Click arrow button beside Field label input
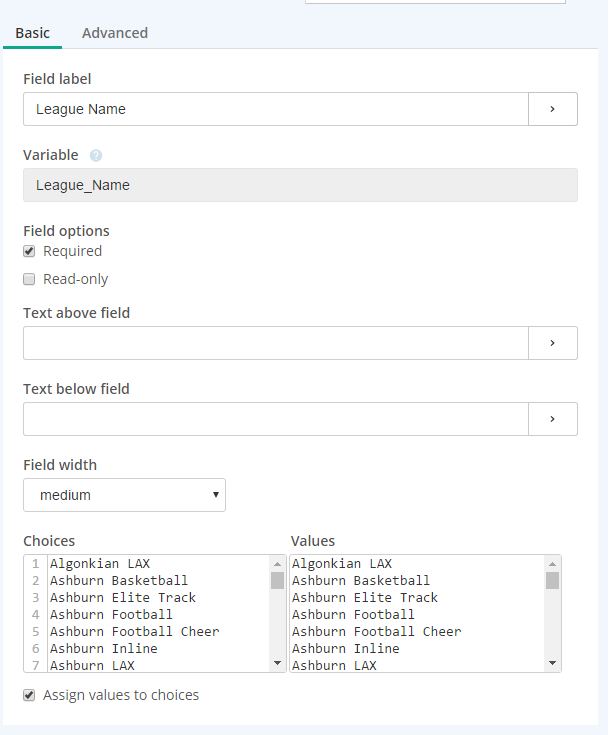Image resolution: width=615 pixels, height=735 pixels. pos(552,109)
